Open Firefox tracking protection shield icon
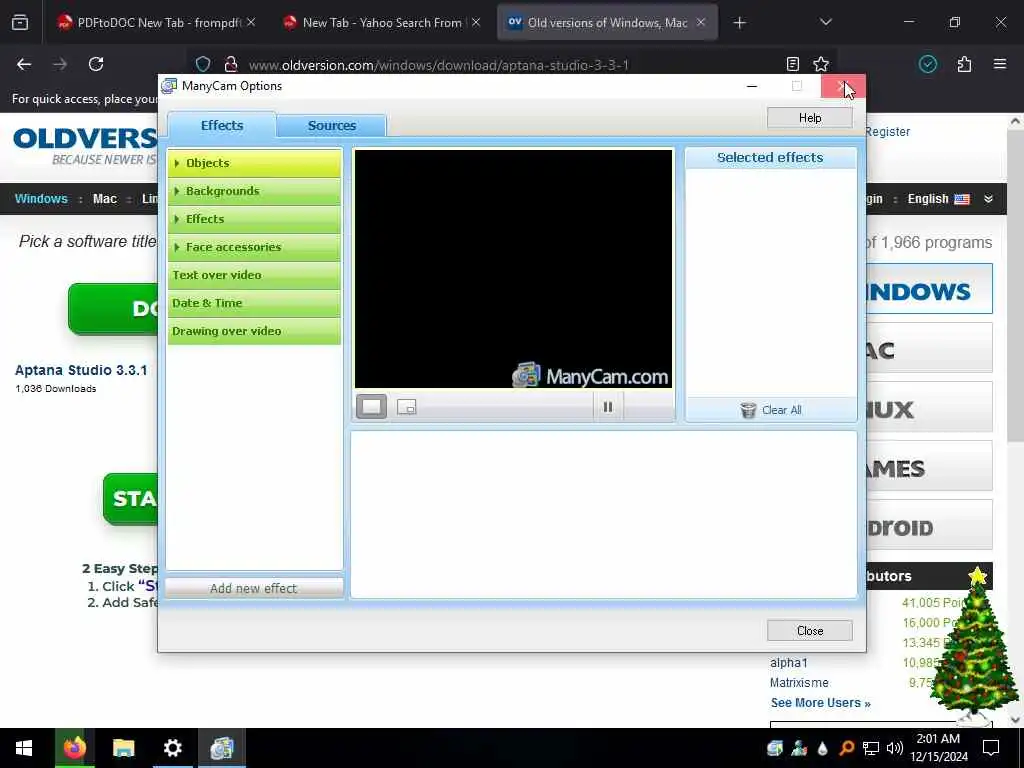 click(203, 64)
